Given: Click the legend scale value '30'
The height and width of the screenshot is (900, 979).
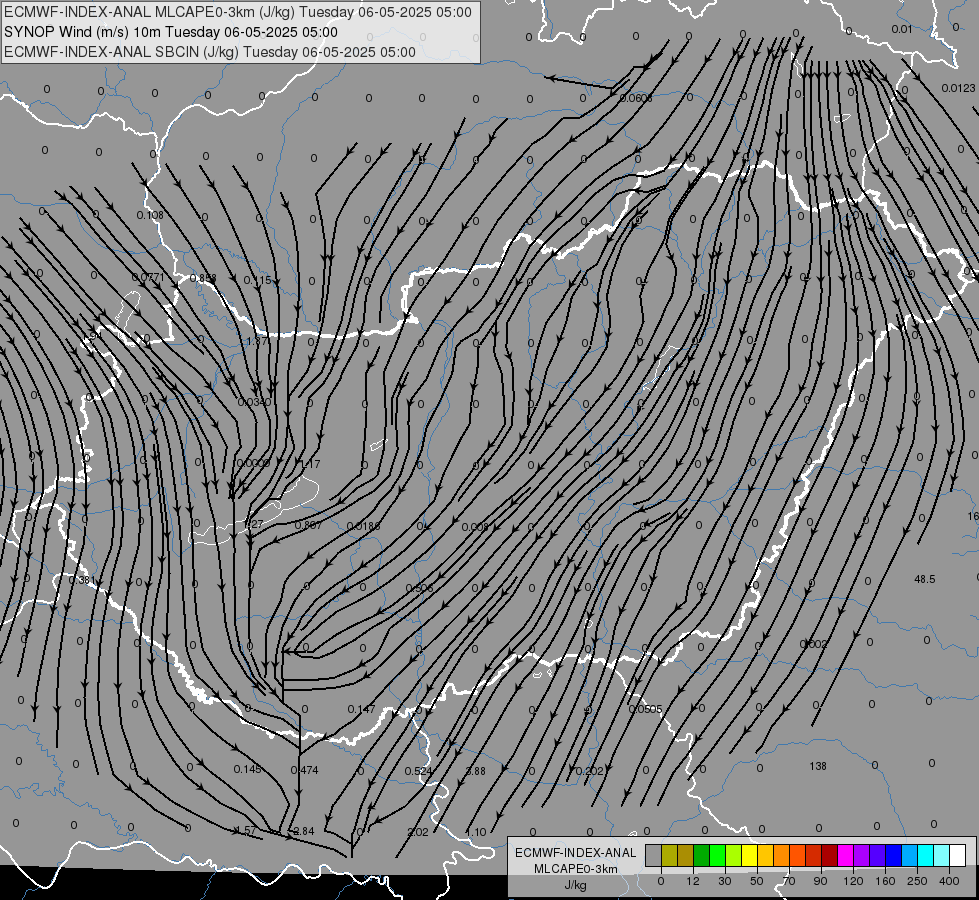Looking at the screenshot, I should 724,881.
